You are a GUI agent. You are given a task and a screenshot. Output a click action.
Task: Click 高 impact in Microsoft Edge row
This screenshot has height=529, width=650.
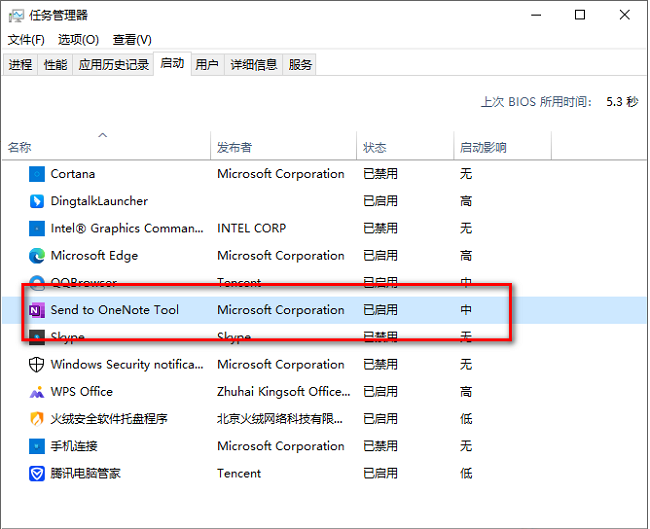tap(466, 256)
